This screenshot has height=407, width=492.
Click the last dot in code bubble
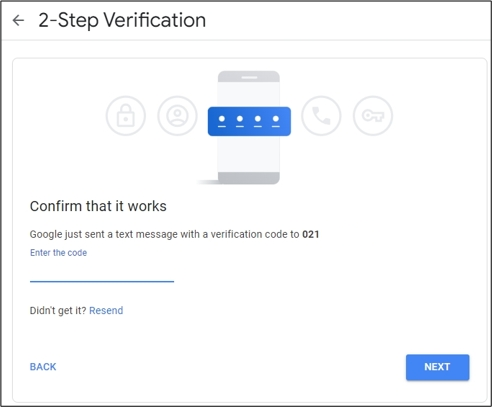point(276,119)
